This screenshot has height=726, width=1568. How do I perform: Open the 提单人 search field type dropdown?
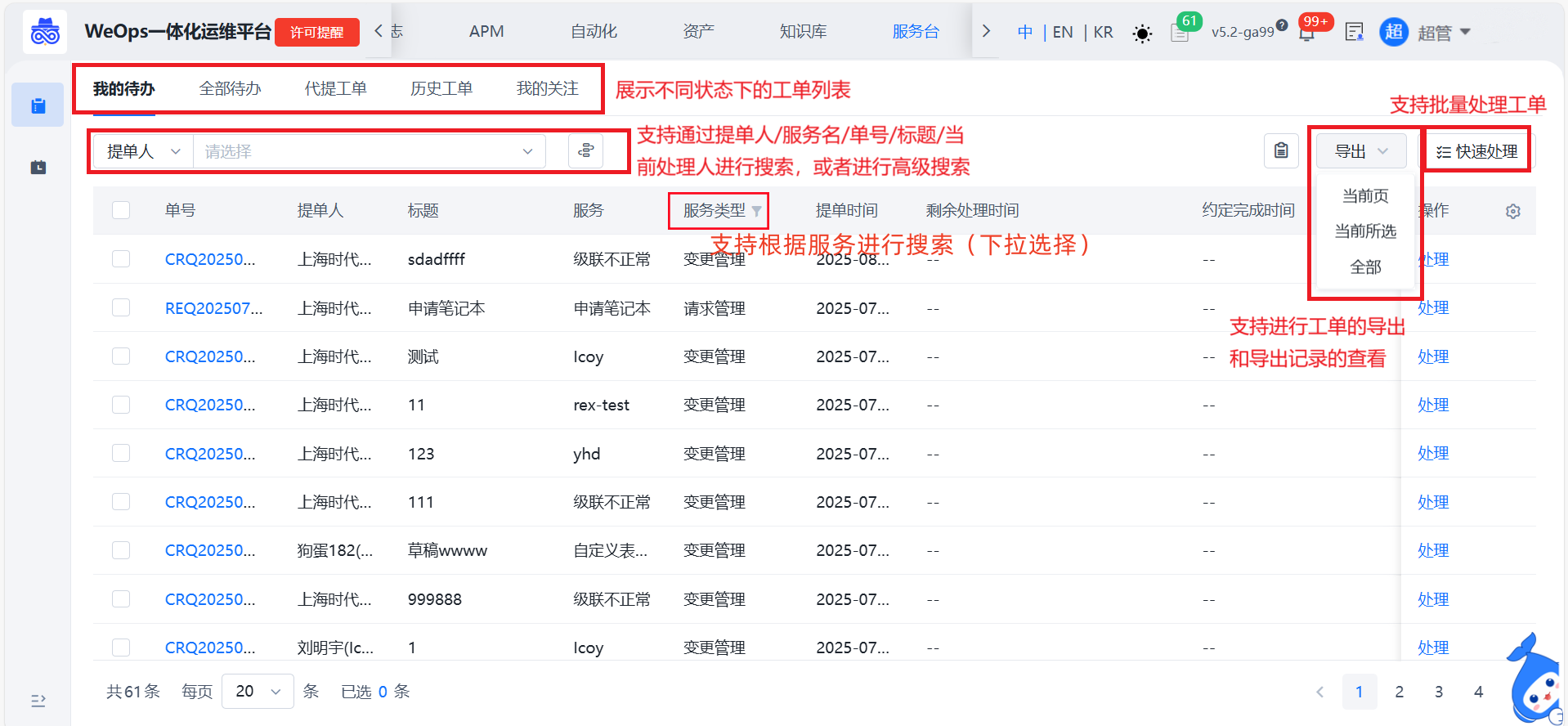[x=143, y=152]
